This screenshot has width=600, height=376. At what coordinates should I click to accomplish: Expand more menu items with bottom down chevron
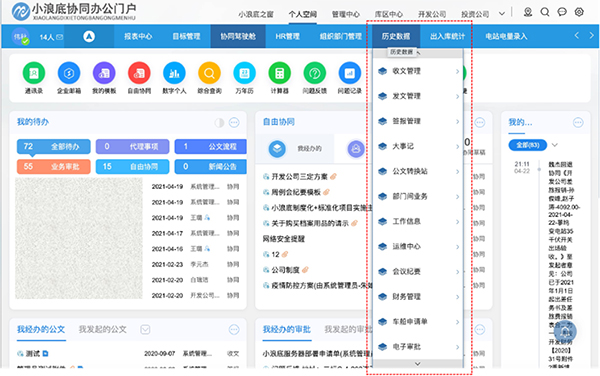tap(418, 363)
